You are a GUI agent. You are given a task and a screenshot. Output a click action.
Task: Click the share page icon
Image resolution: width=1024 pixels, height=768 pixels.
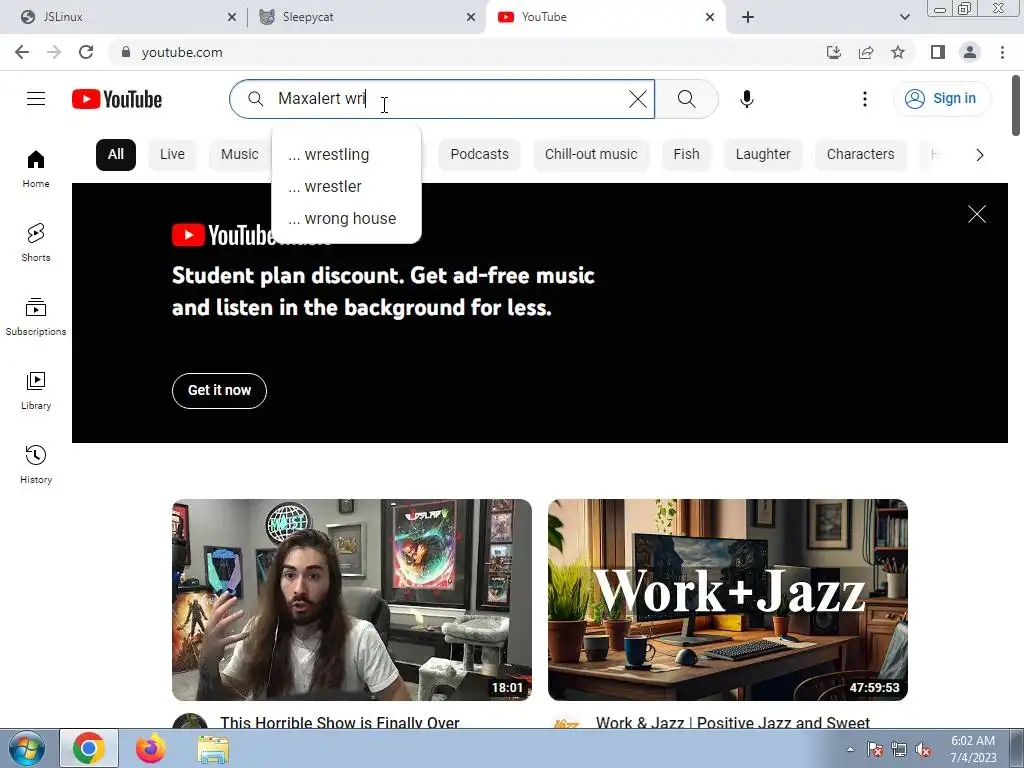866,52
